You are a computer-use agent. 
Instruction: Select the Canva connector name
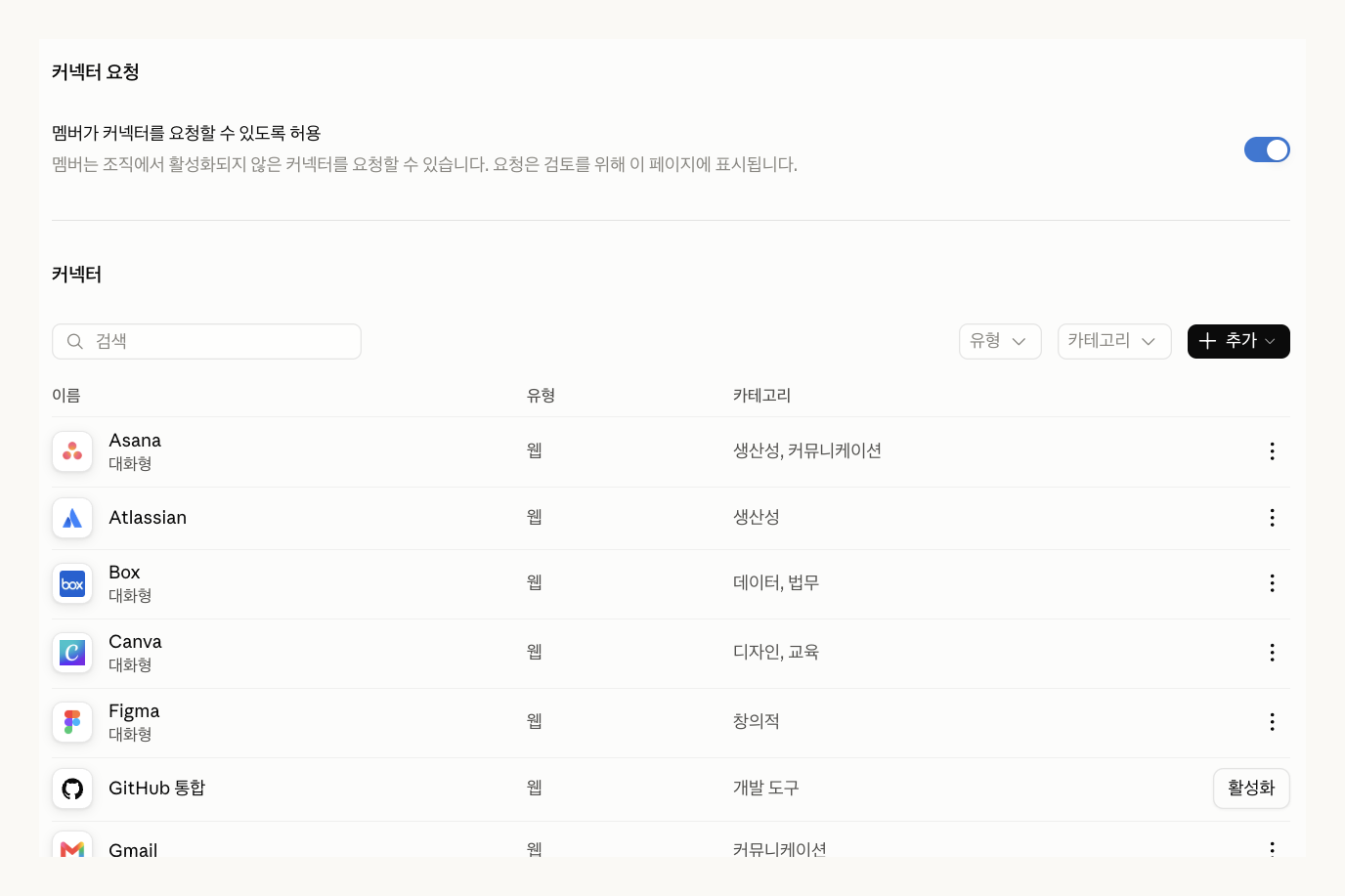point(135,642)
